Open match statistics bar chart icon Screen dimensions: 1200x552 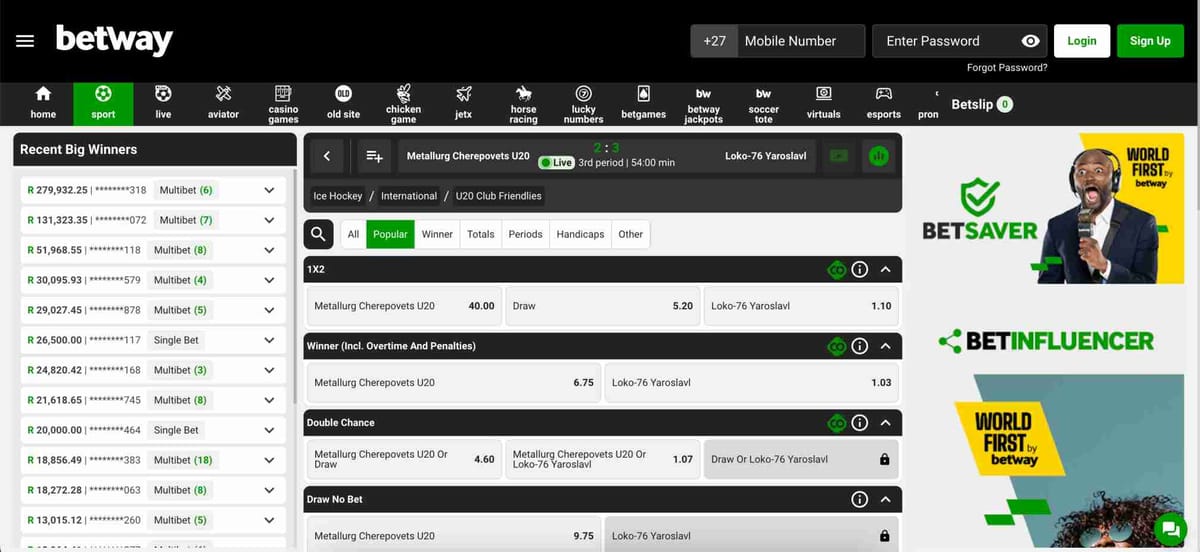click(x=879, y=156)
